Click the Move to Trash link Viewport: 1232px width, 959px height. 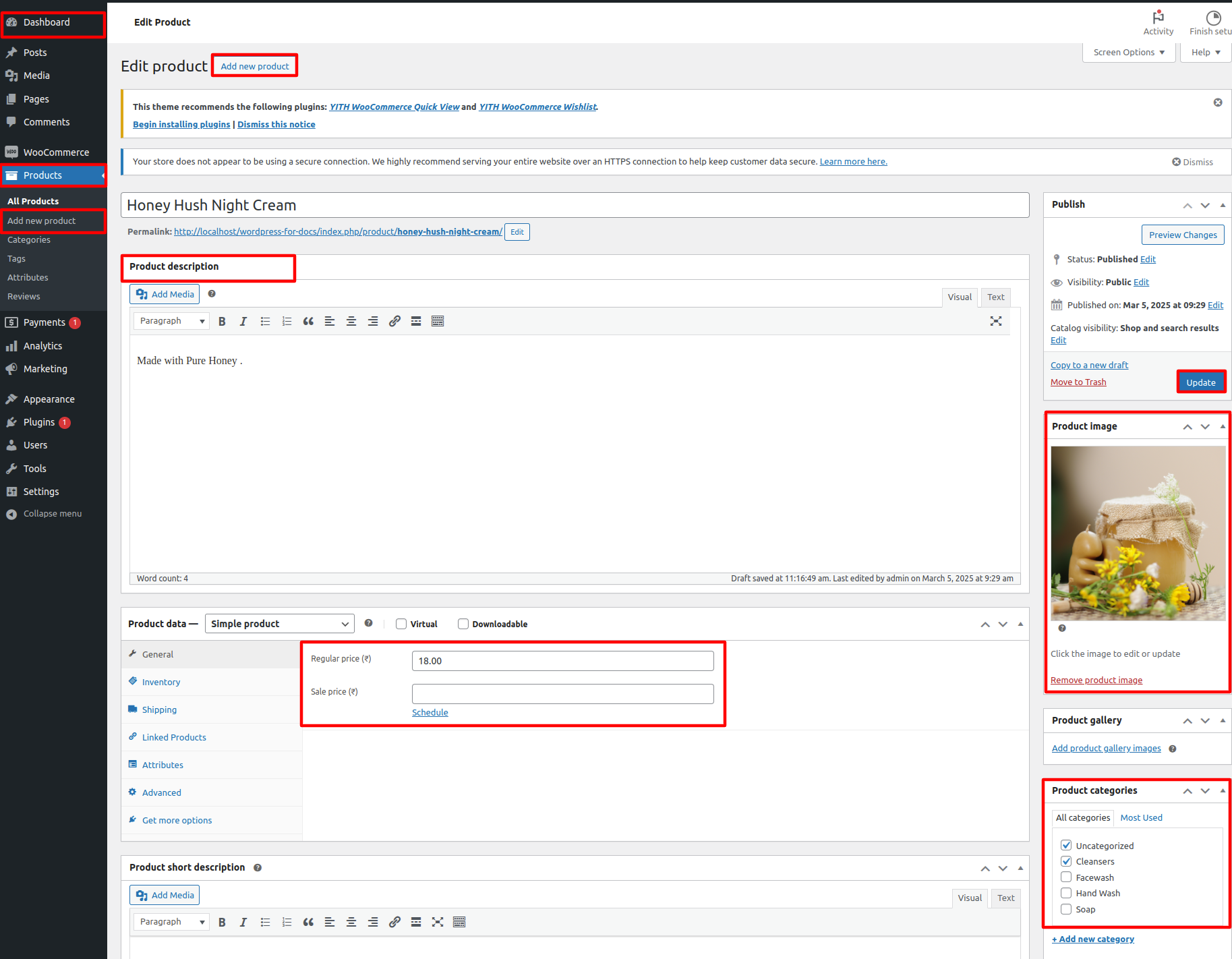coord(1078,382)
